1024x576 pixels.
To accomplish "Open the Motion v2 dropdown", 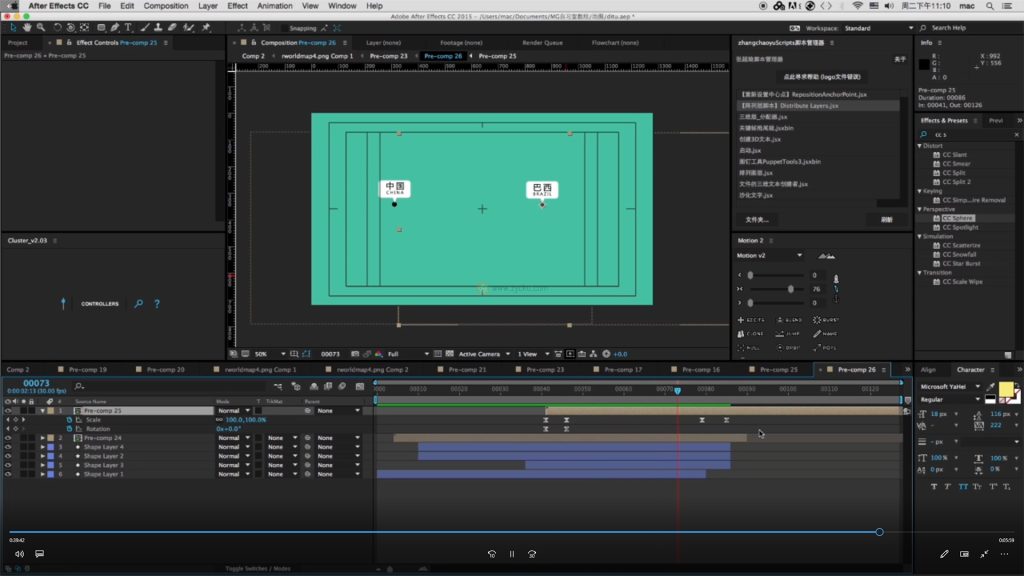I will 798,255.
